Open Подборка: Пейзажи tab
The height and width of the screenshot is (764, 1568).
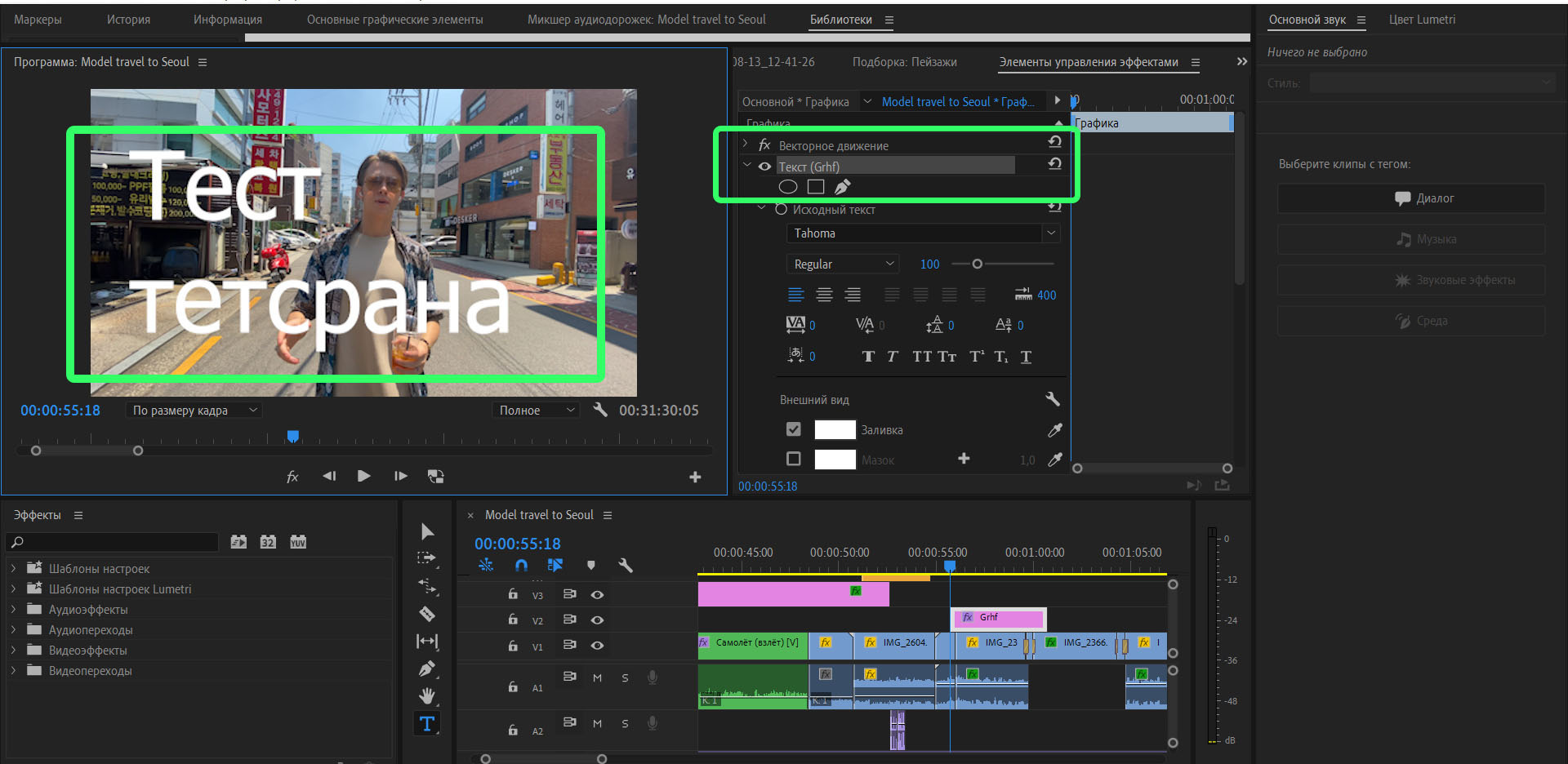[x=905, y=62]
